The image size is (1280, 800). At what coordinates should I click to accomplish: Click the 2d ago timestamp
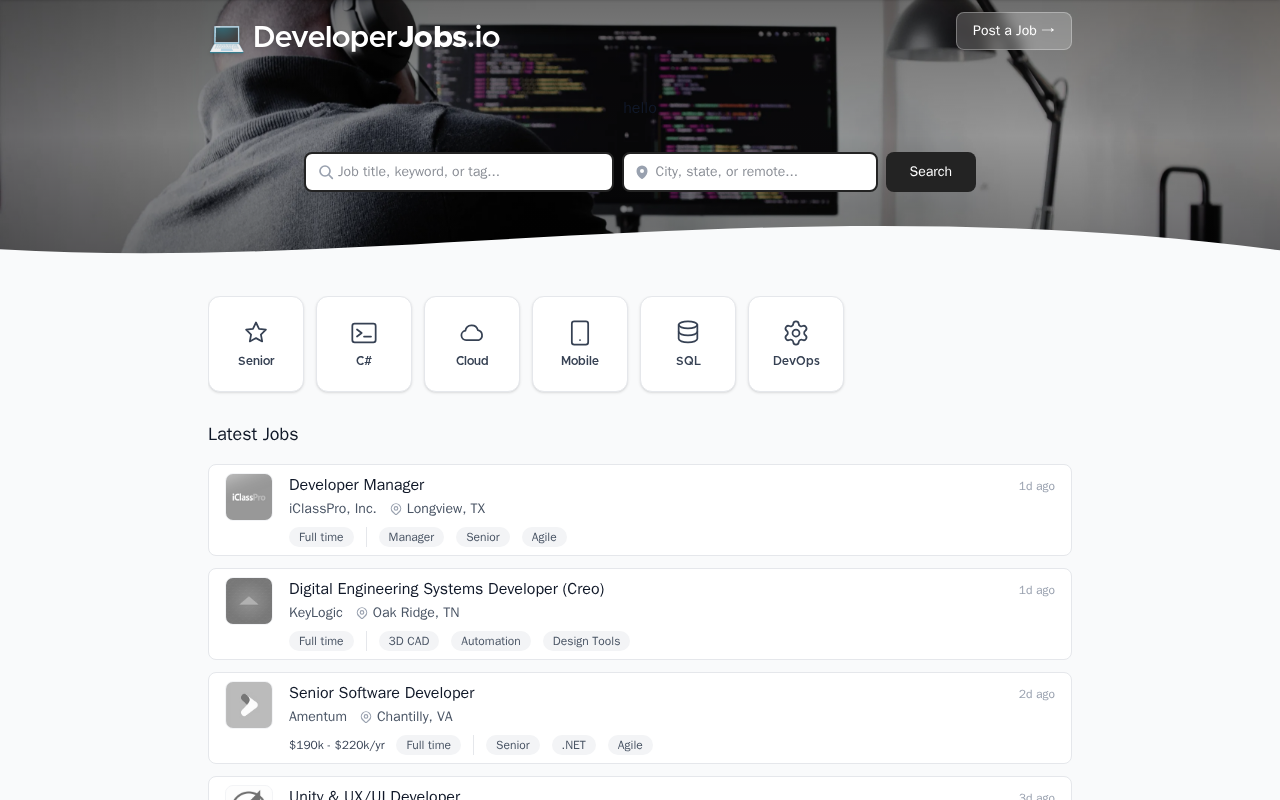point(1037,694)
